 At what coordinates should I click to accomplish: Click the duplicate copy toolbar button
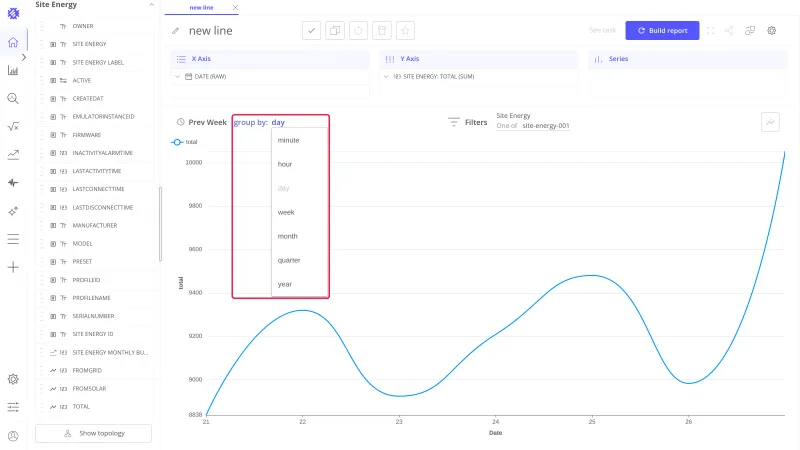(x=335, y=31)
